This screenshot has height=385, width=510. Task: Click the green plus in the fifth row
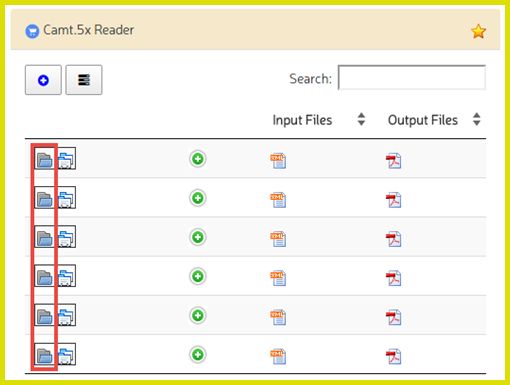tap(198, 315)
